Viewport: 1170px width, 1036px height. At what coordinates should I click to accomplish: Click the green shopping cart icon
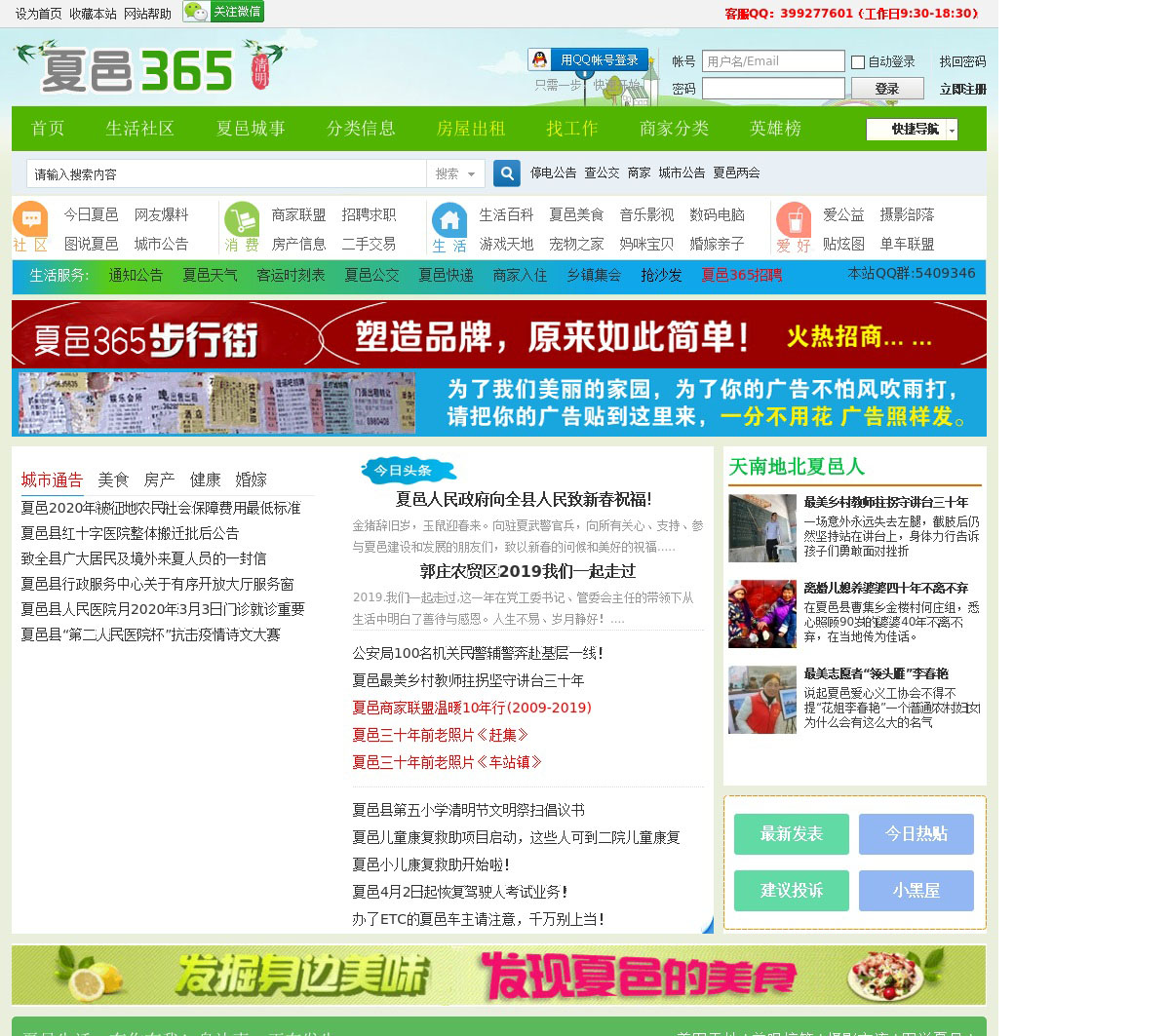tap(241, 218)
